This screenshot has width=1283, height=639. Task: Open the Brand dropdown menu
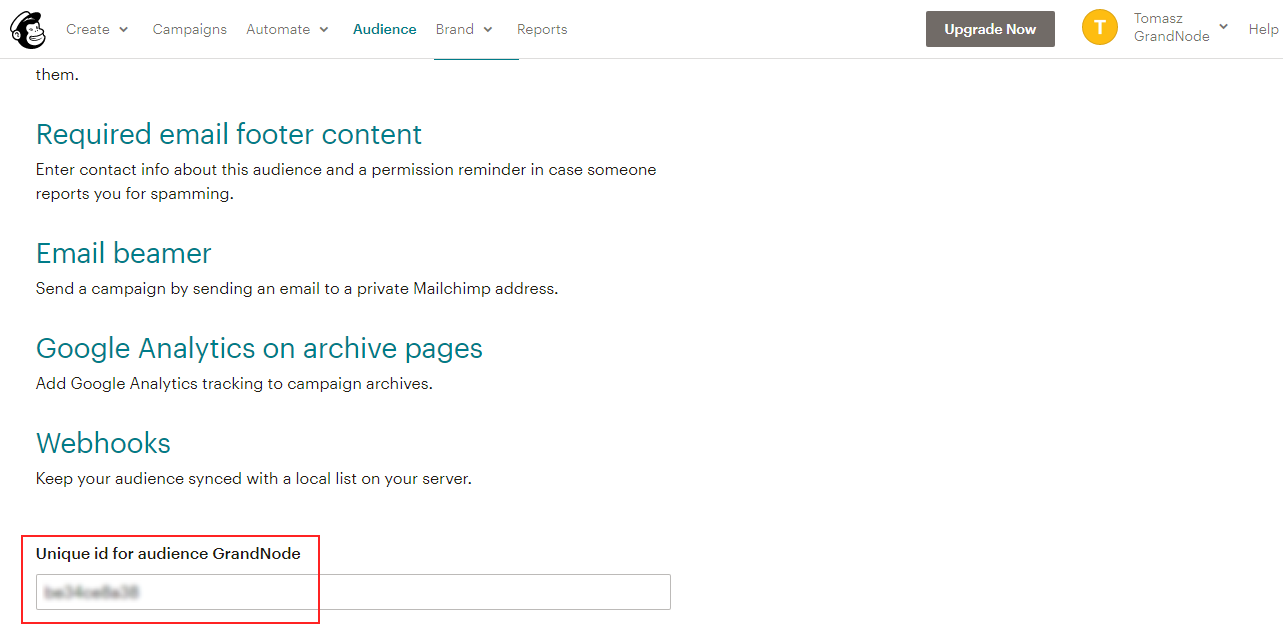464,29
